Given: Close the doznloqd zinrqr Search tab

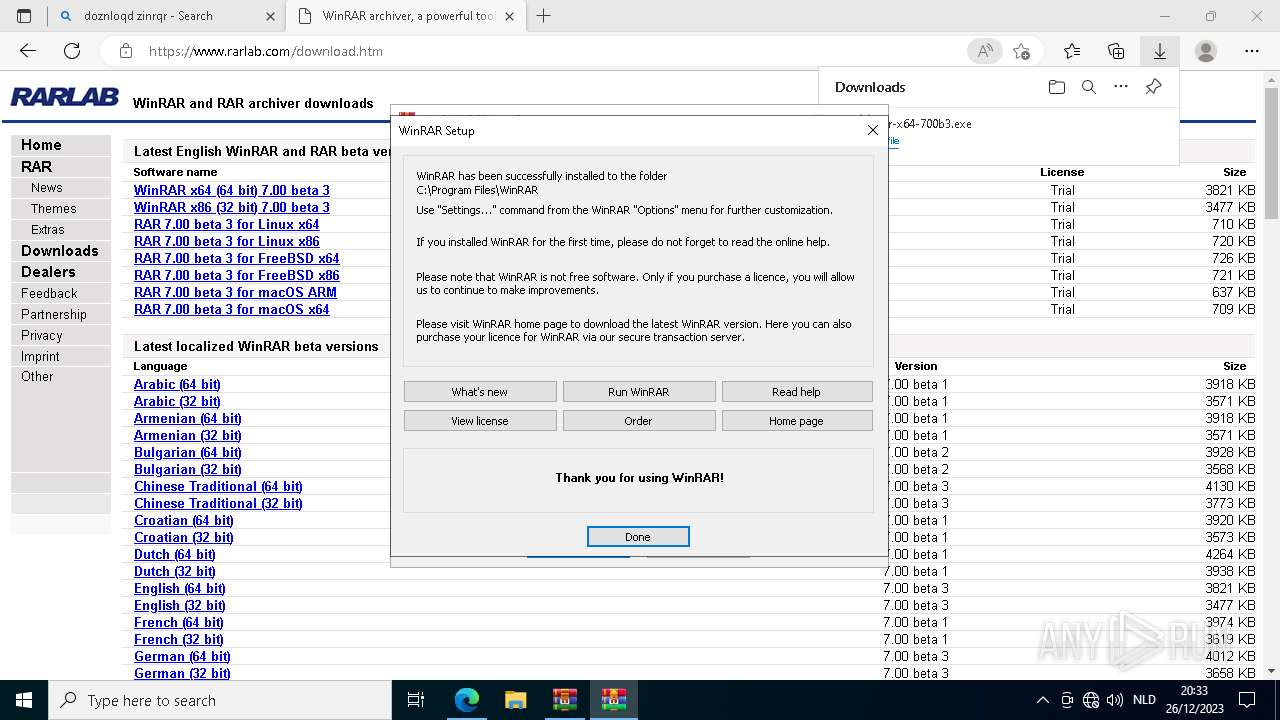Looking at the screenshot, I should 270,16.
